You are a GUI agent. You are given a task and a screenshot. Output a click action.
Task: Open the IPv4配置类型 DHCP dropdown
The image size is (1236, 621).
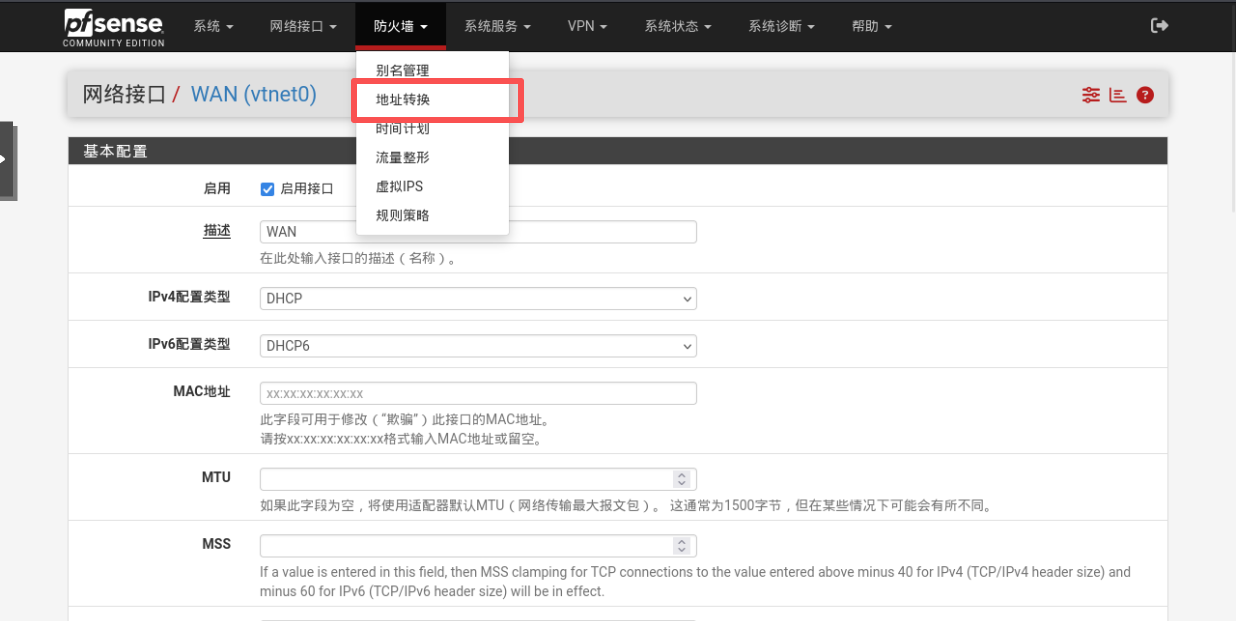(x=477, y=299)
